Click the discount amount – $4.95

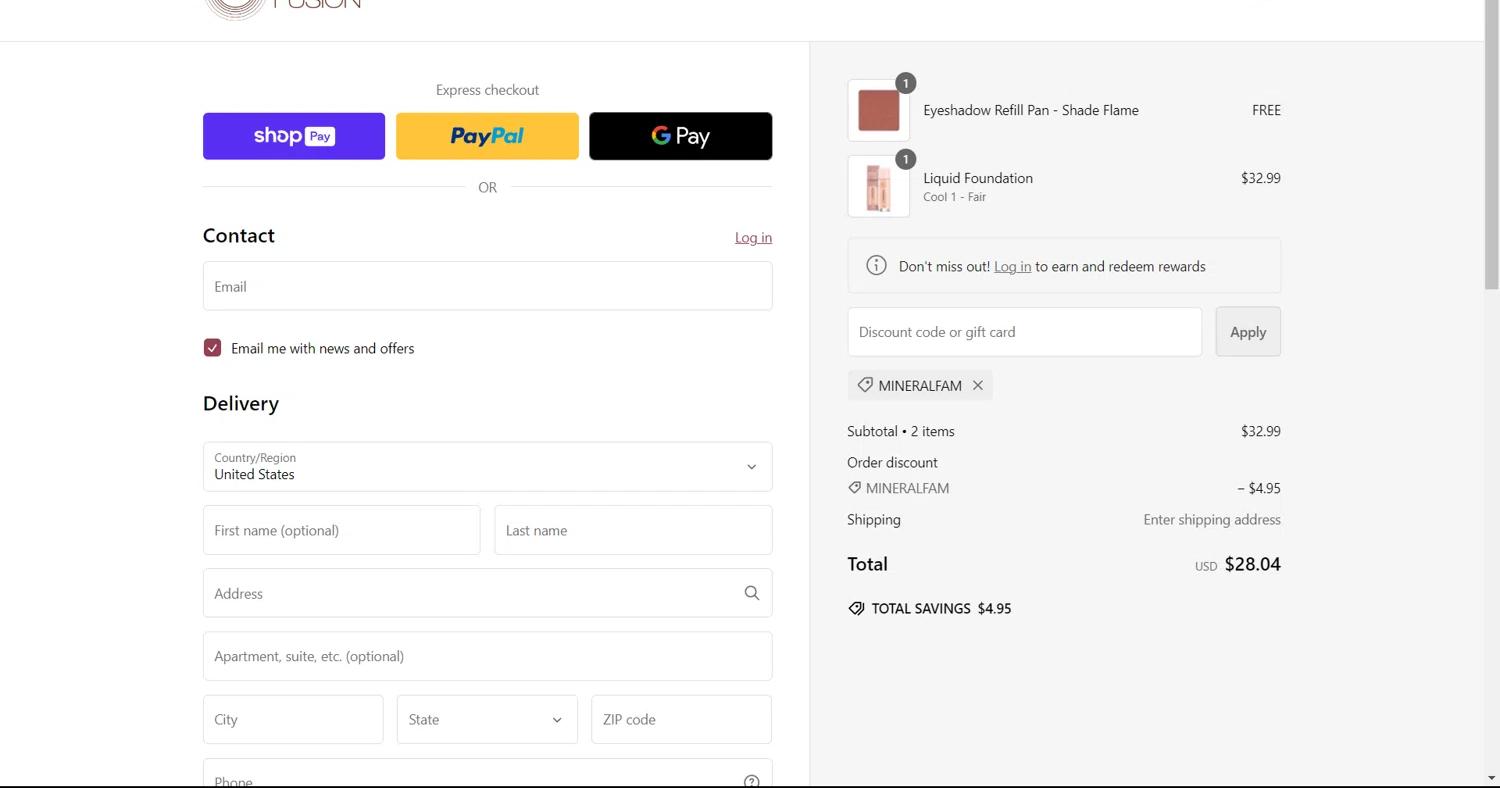pos(1259,488)
